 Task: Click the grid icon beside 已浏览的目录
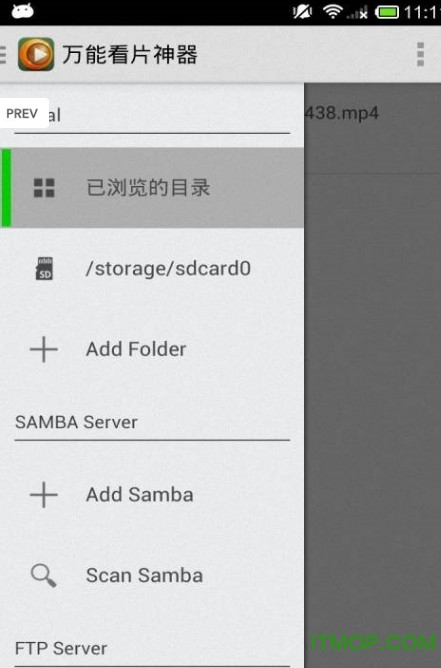coord(44,188)
